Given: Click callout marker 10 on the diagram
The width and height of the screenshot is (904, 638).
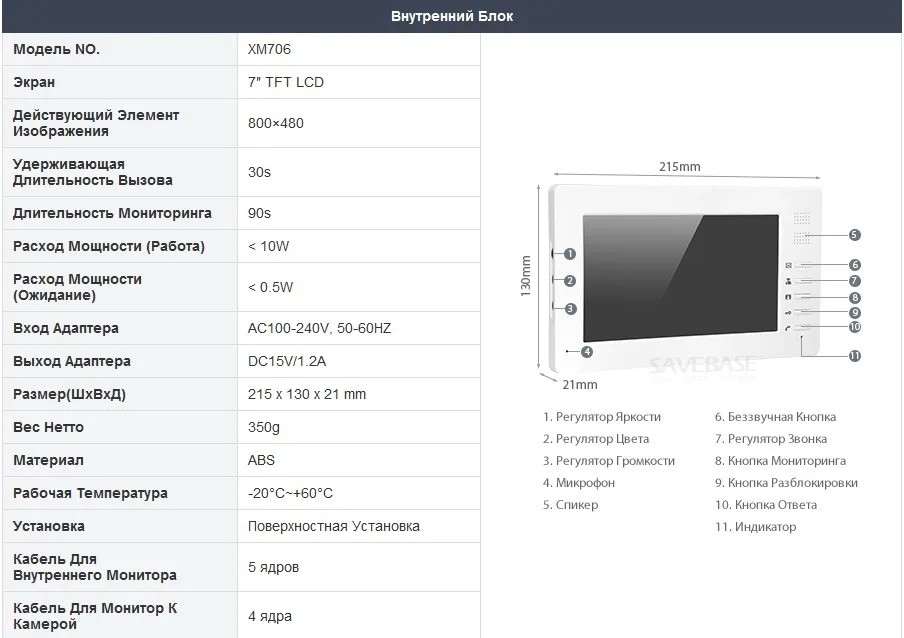Looking at the screenshot, I should pos(854,327).
